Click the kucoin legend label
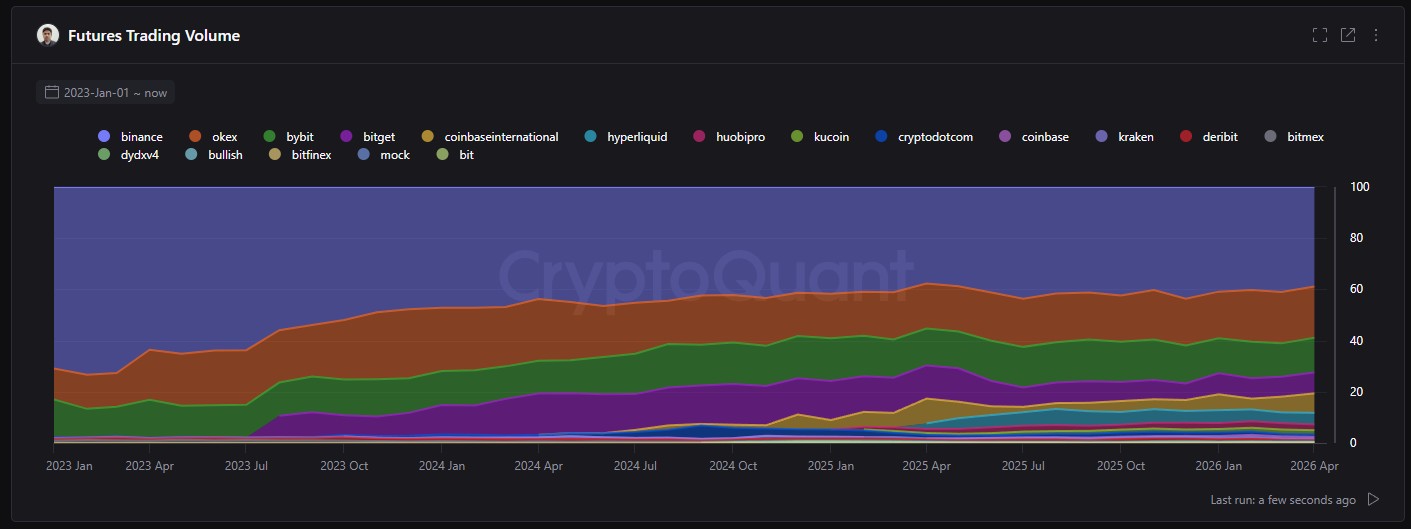This screenshot has width=1411, height=529. pyautogui.click(x=831, y=136)
